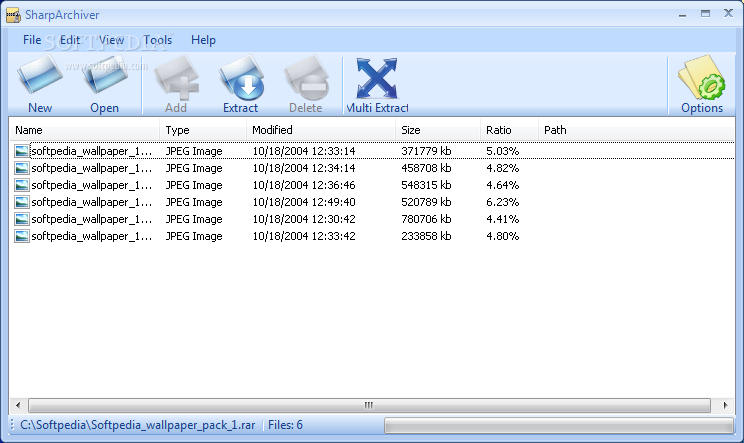Viewport: 744px width, 443px height.
Task: Open the Edit menu
Action: pyautogui.click(x=69, y=40)
